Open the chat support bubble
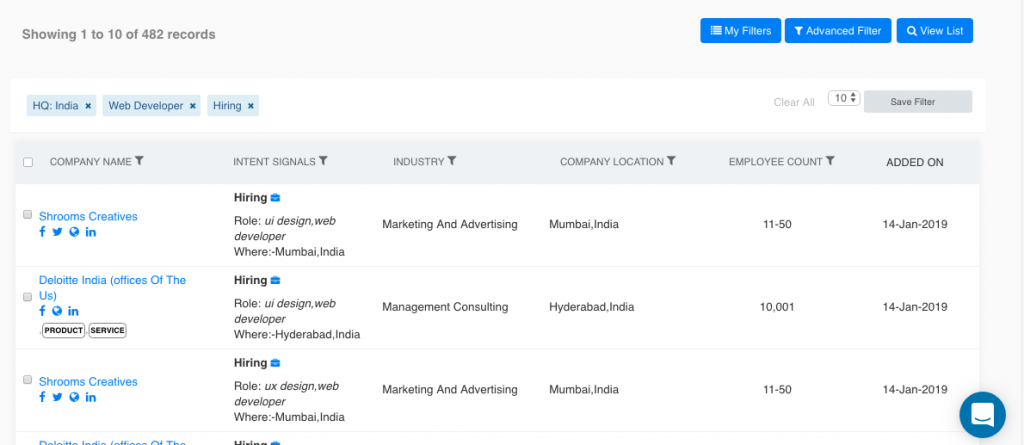1024x445 pixels. pyautogui.click(x=982, y=415)
